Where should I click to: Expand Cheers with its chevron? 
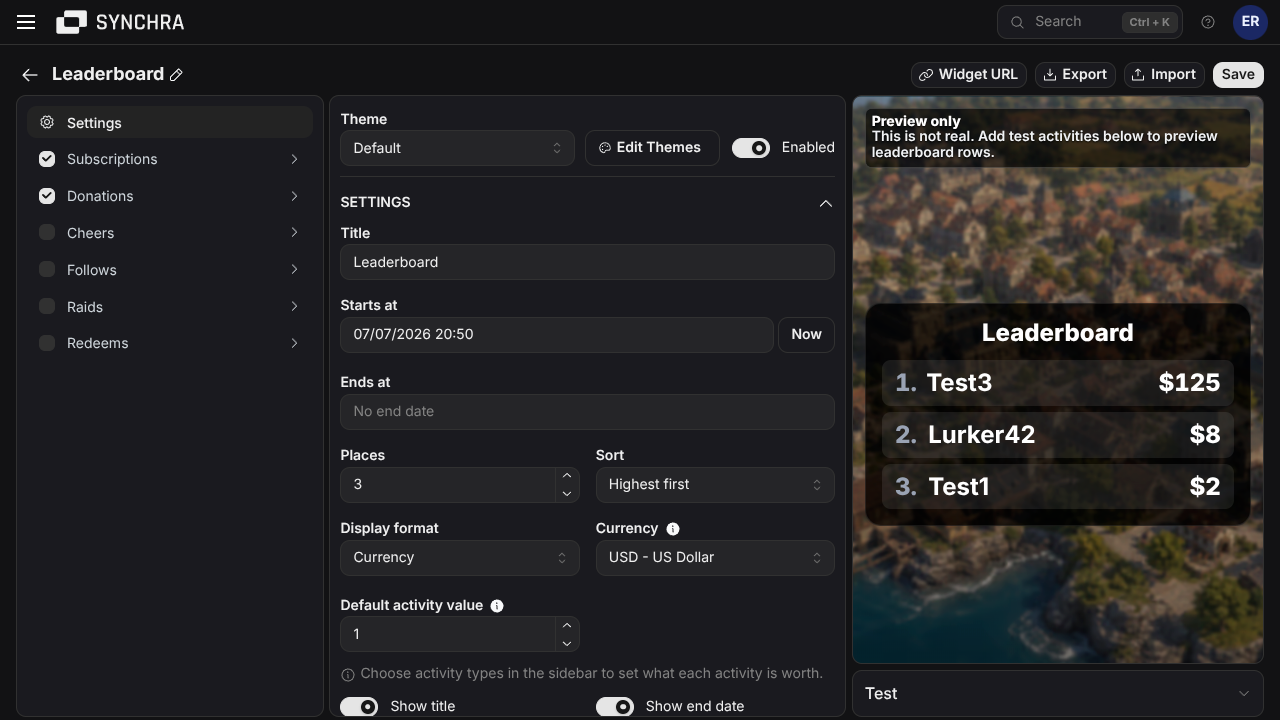click(x=294, y=233)
